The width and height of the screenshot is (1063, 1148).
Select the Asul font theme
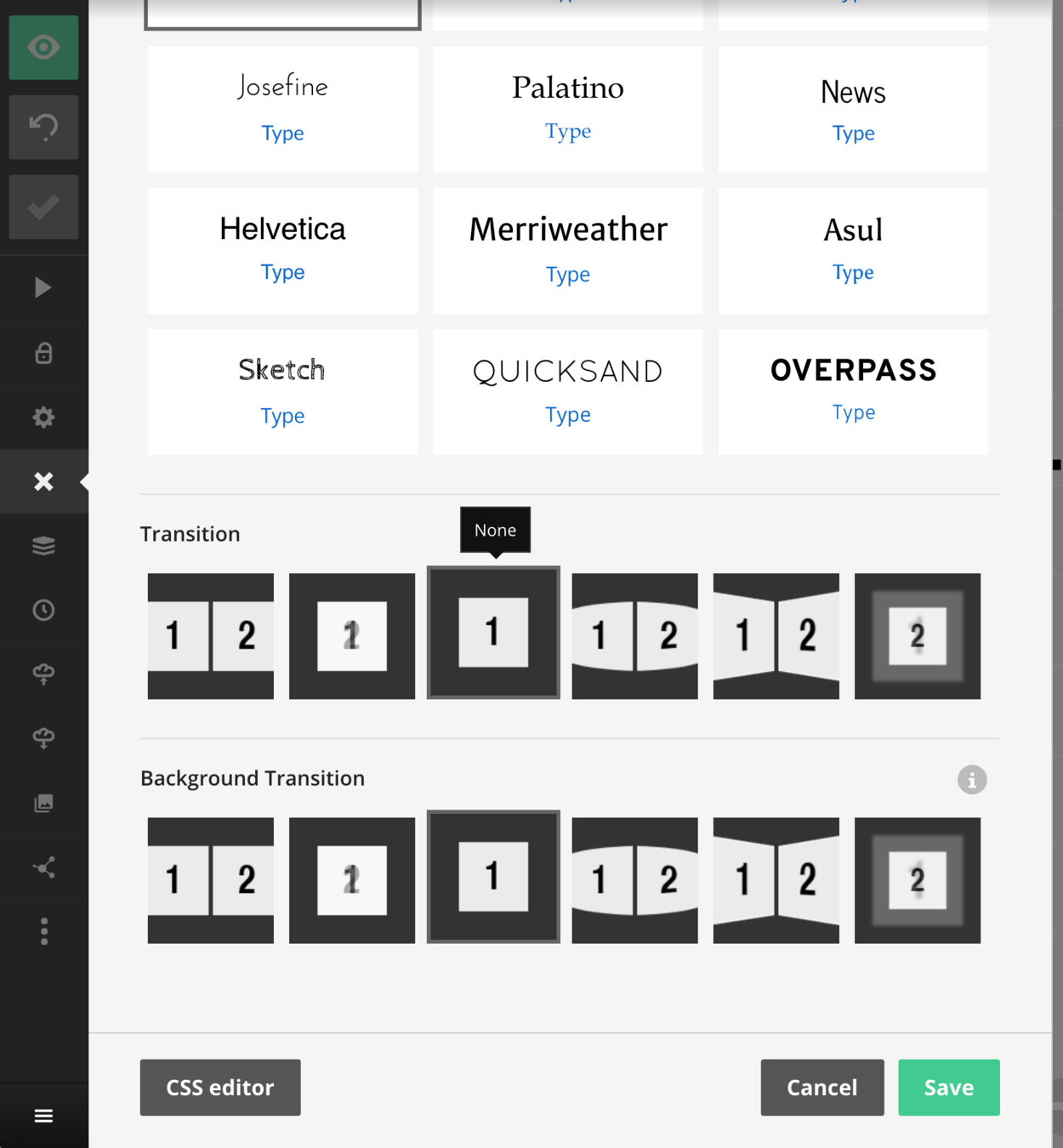(x=853, y=250)
